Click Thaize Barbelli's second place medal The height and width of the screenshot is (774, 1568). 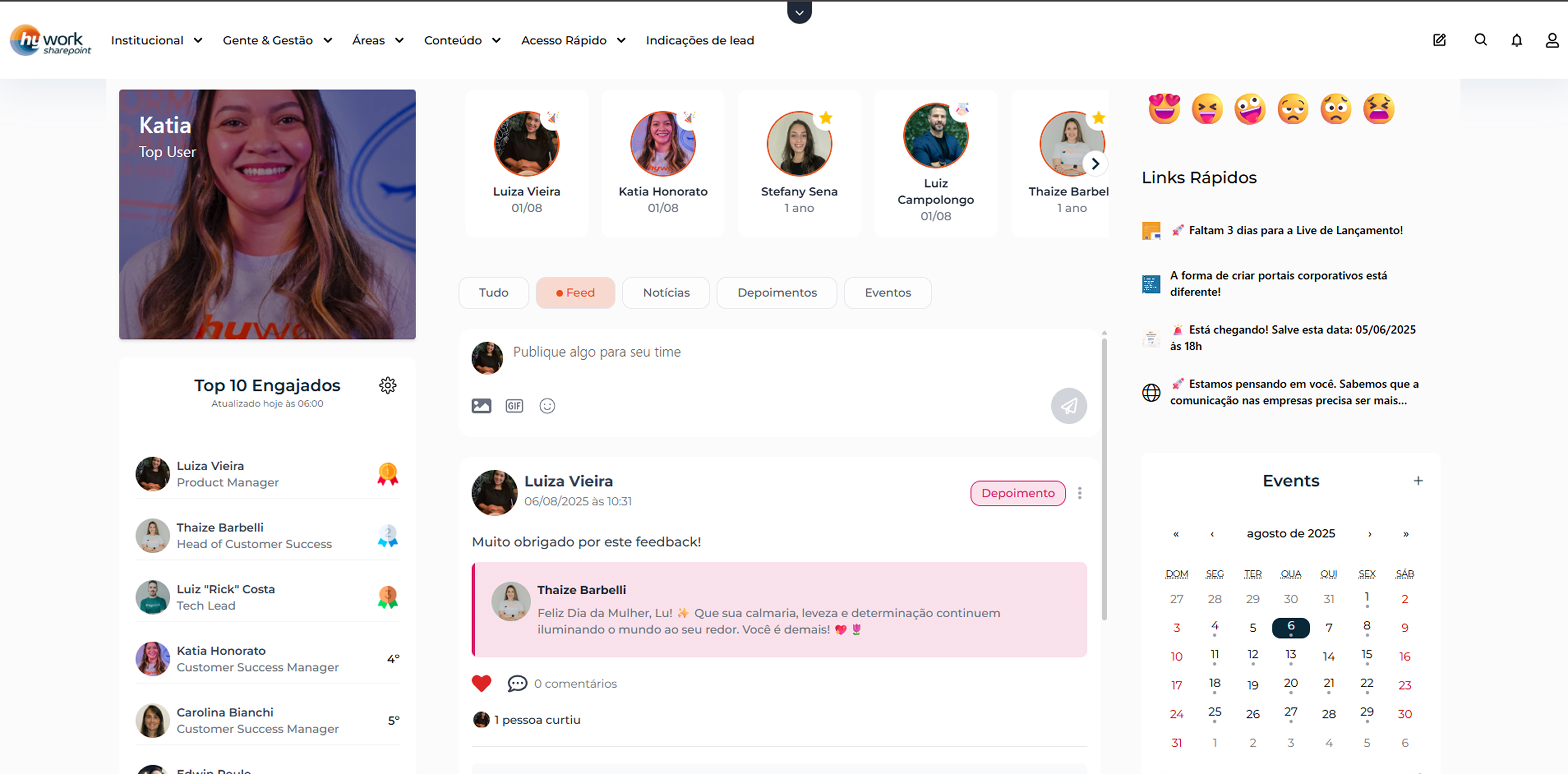point(388,535)
